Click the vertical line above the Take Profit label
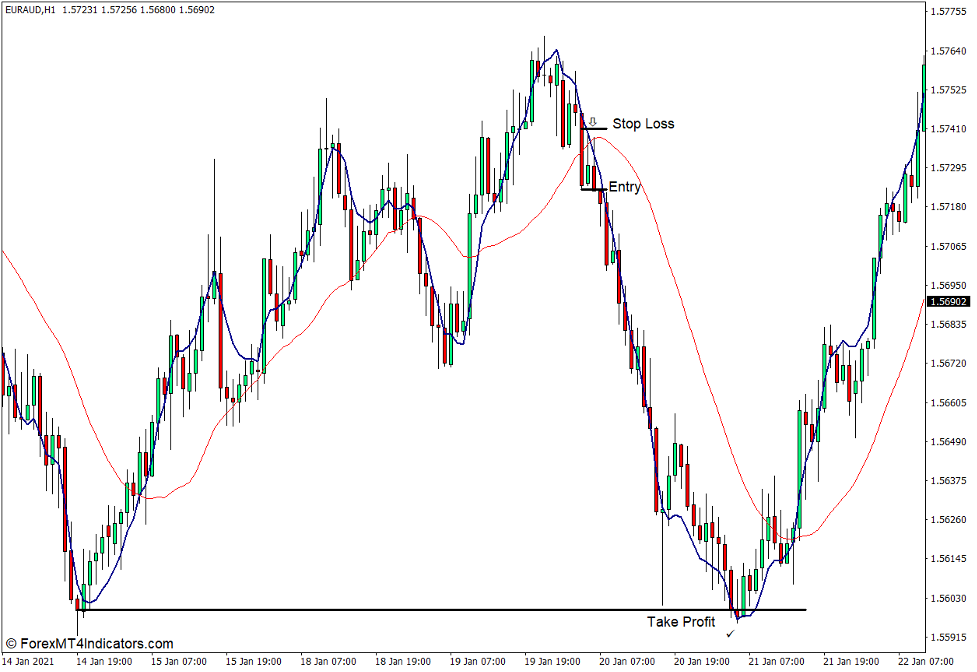Viewport: 977px width, 672px height. coord(662,560)
